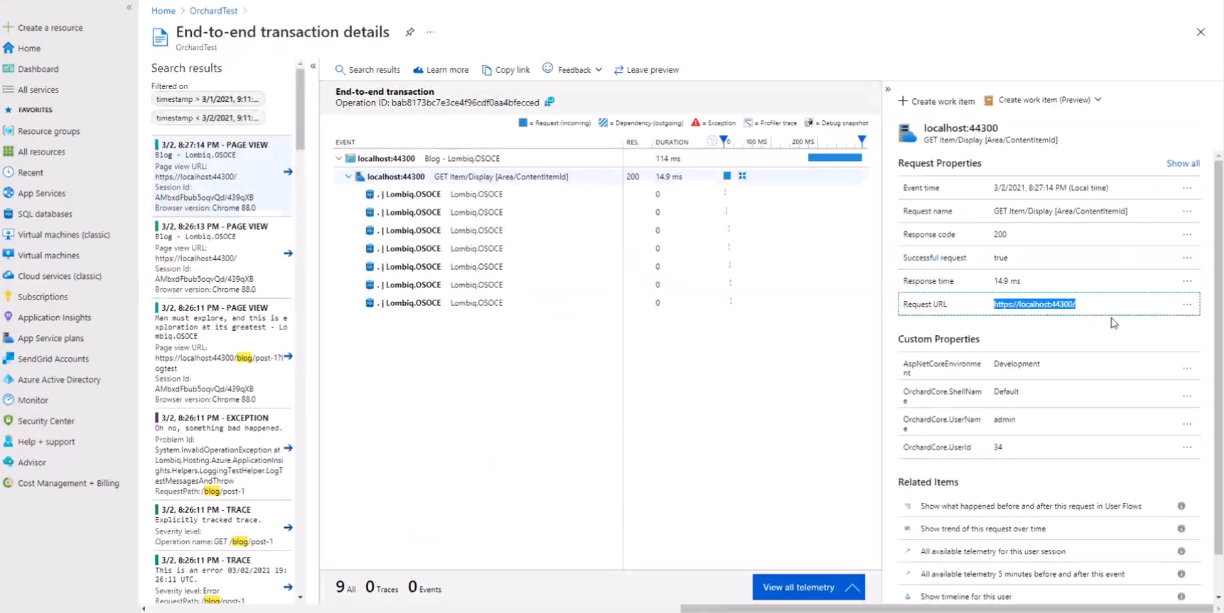Open SendGrid Accounts
Viewport: 1224px width, 613px height.
coord(53,359)
